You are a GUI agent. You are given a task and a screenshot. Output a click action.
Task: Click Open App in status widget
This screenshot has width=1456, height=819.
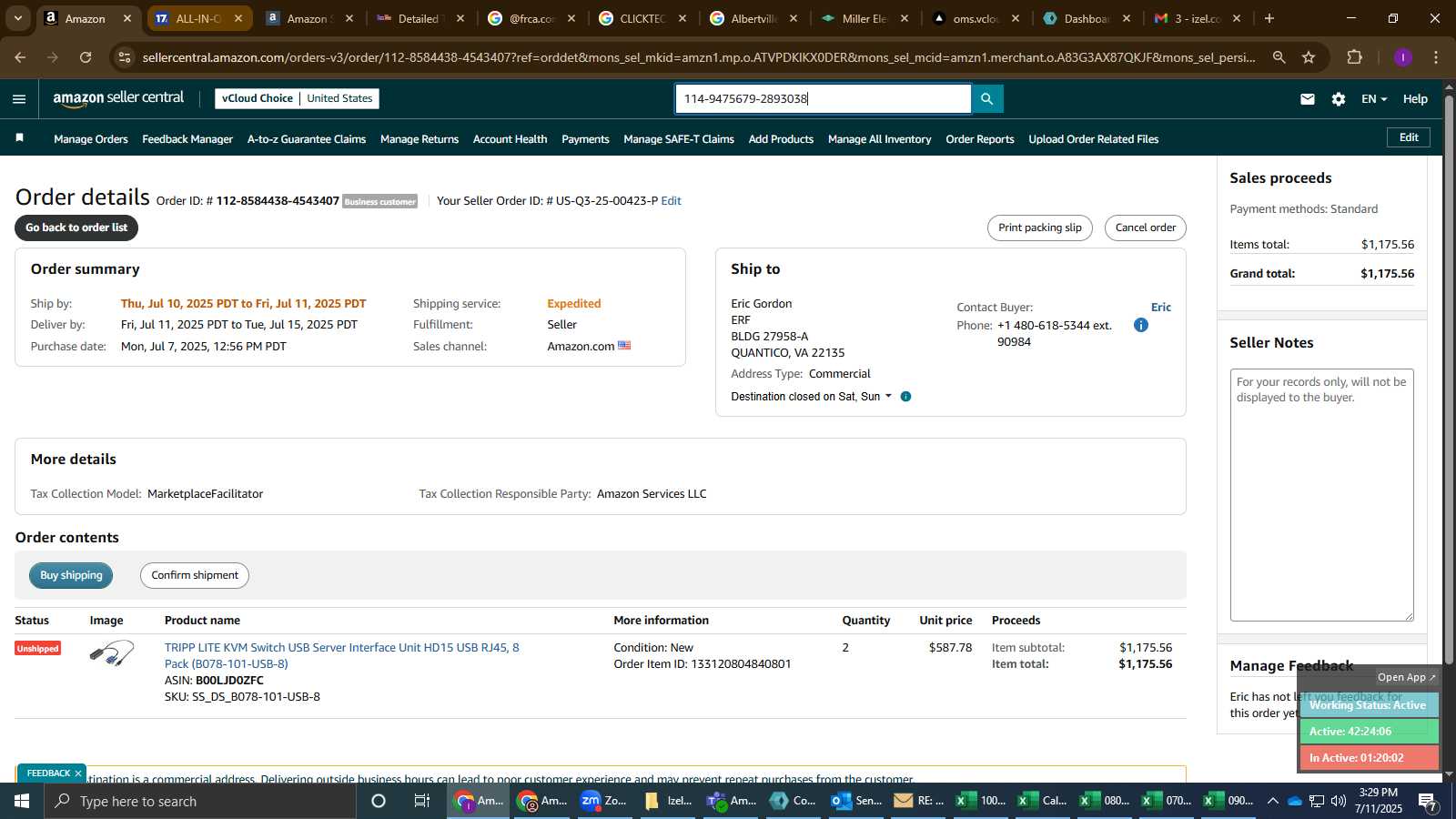click(x=1406, y=677)
